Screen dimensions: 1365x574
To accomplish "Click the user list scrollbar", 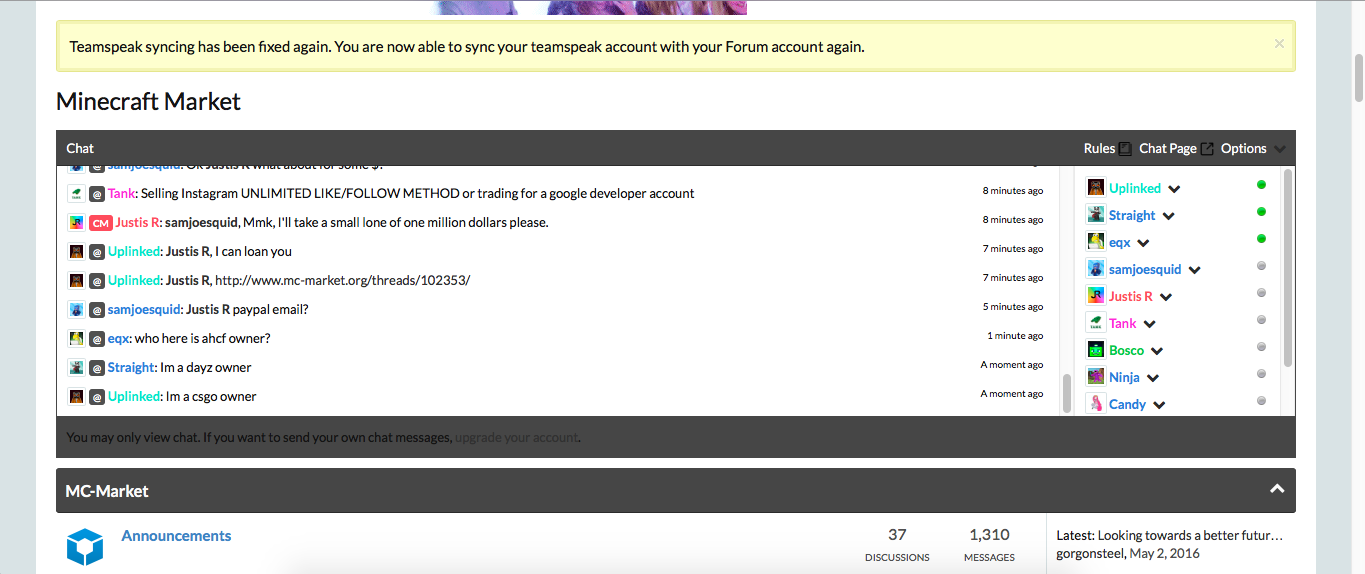I will coord(1288,267).
